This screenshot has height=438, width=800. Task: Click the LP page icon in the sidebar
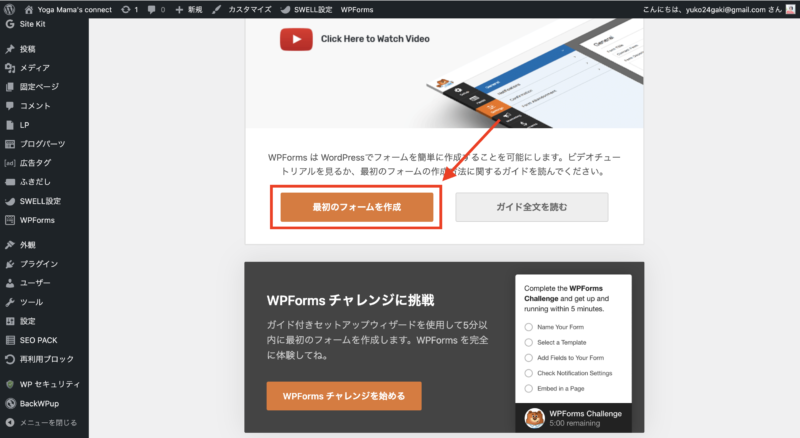tap(10, 125)
